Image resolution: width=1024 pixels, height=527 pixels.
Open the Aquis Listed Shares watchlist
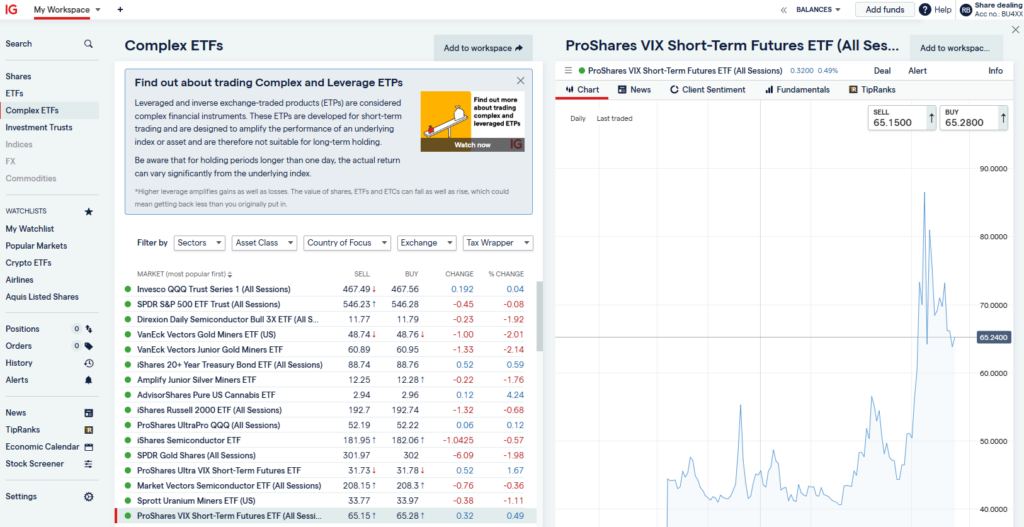42,296
